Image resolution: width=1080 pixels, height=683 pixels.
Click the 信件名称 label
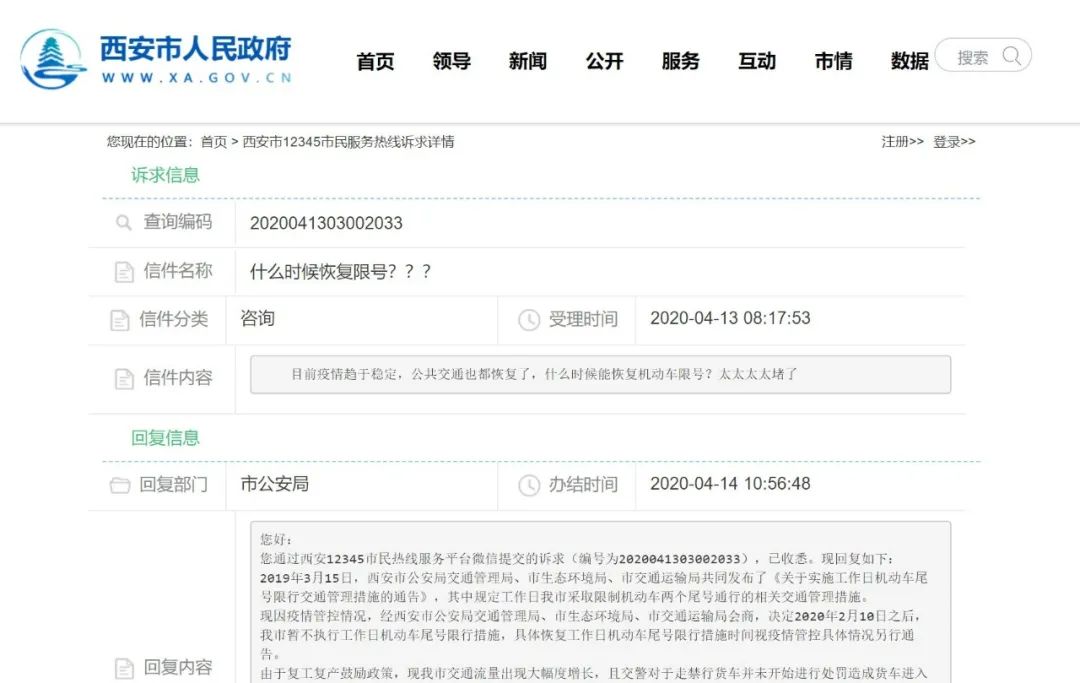tap(178, 271)
